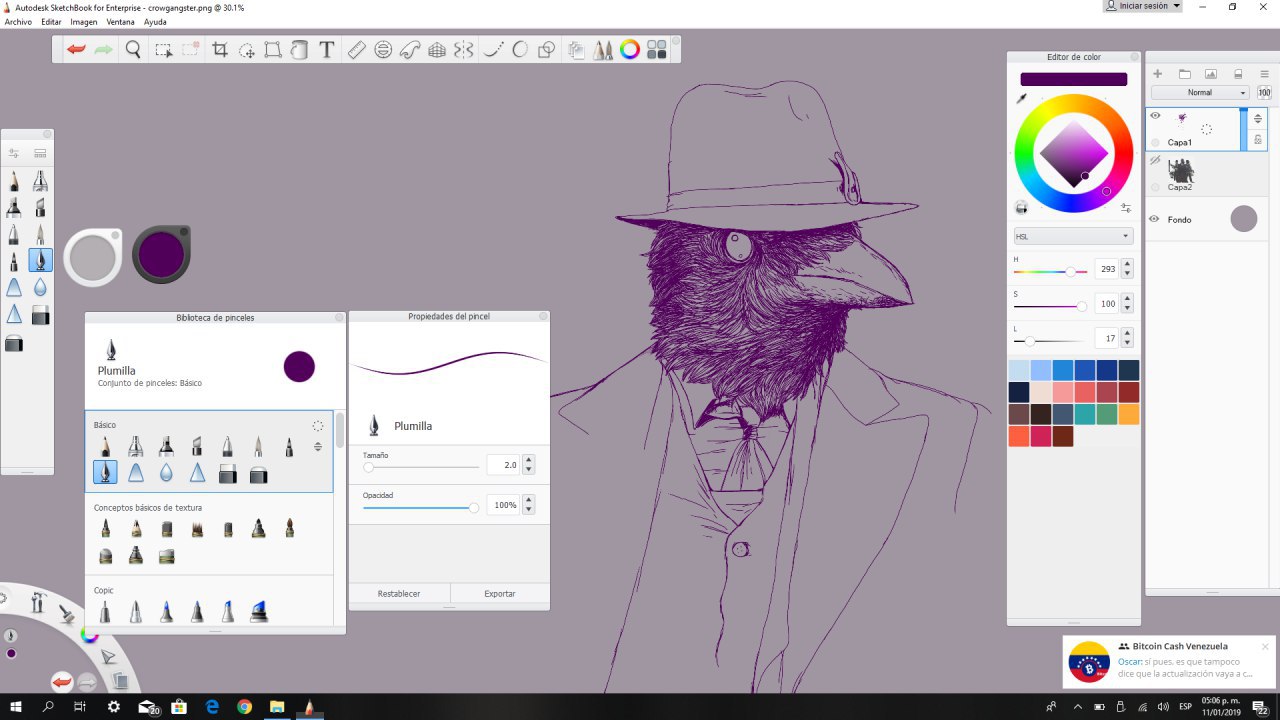The image size is (1280, 720).
Task: Open the French Curve tool
Action: (409, 49)
